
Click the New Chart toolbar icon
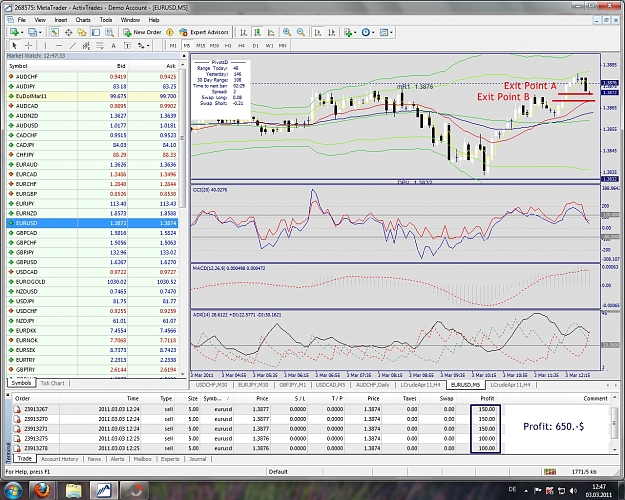(14, 32)
